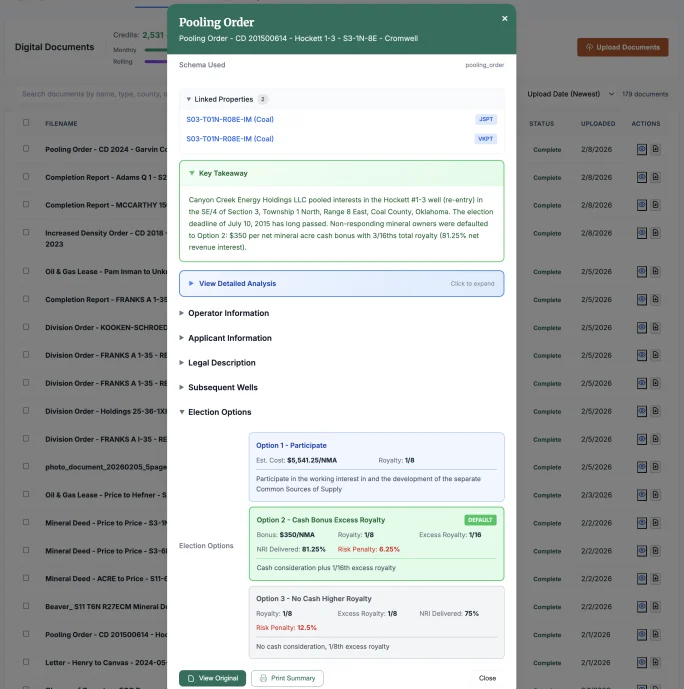
Task: View icon for Division Order KOOKEN-SCHROEDER row
Action: pos(642,328)
